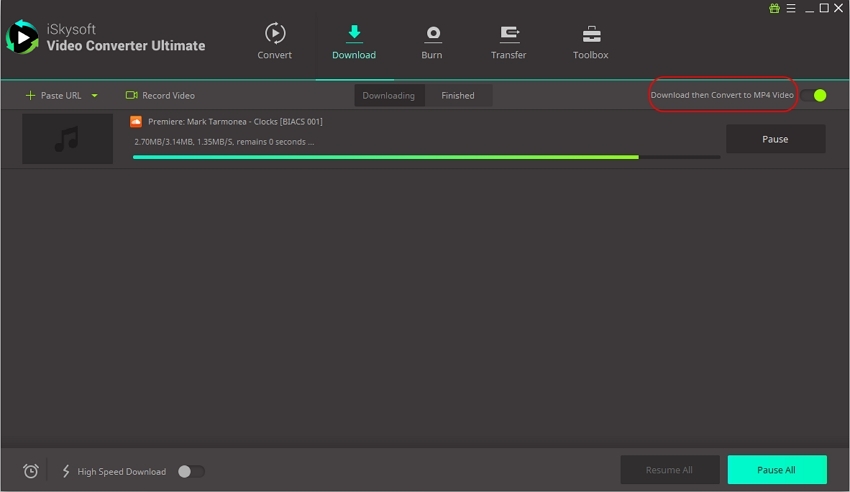Click the Pause All button
The height and width of the screenshot is (492, 850).
[x=776, y=470]
